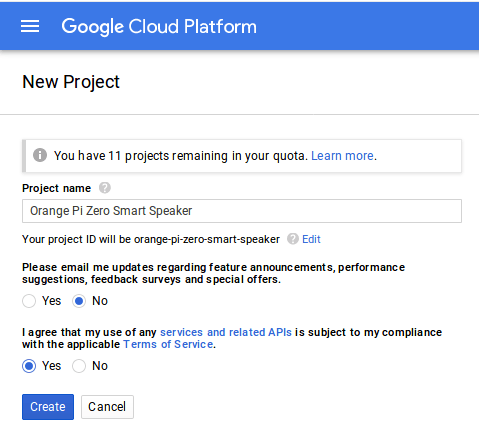Click the Cancel button
Viewport: 479px width, 436px height.
tap(107, 407)
